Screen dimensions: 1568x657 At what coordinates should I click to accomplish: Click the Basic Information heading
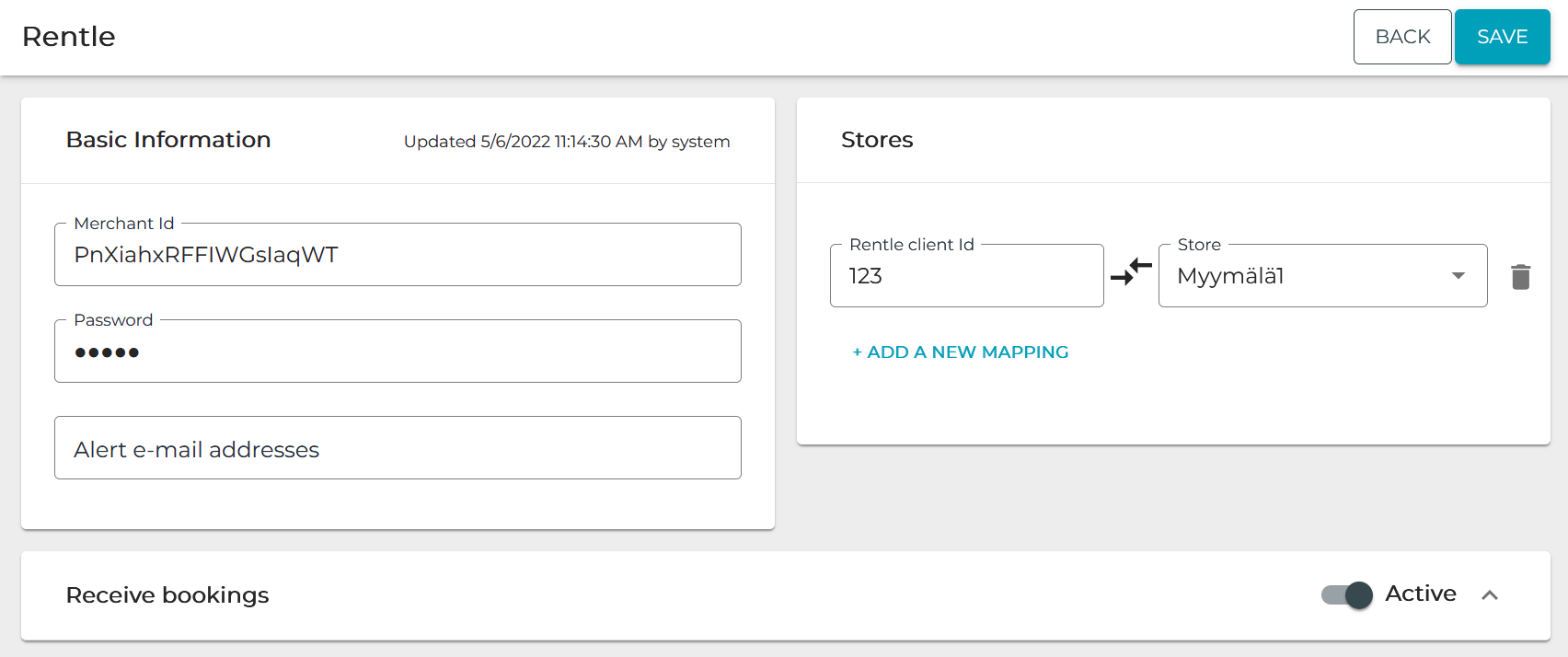(x=168, y=140)
